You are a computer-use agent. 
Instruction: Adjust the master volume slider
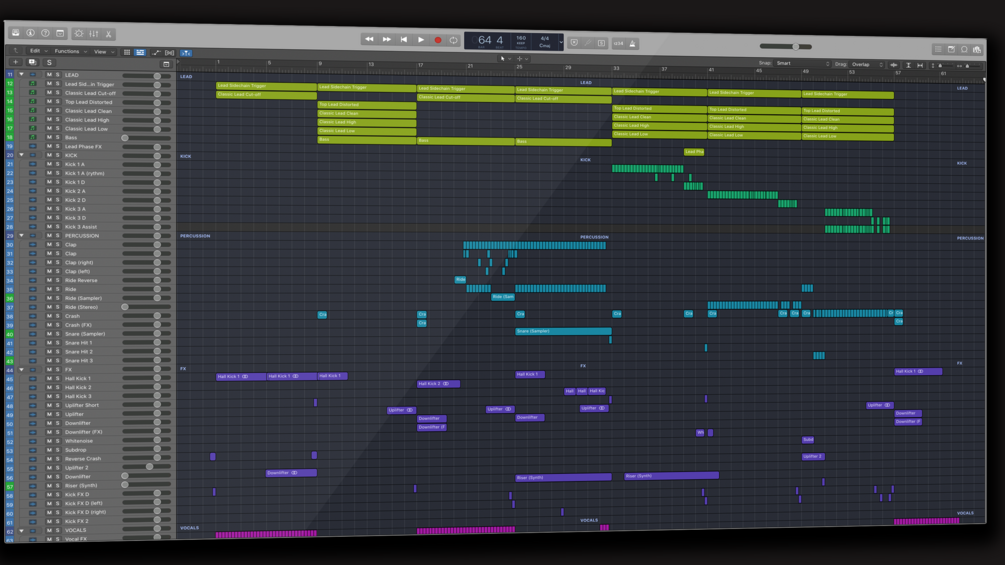tap(786, 46)
